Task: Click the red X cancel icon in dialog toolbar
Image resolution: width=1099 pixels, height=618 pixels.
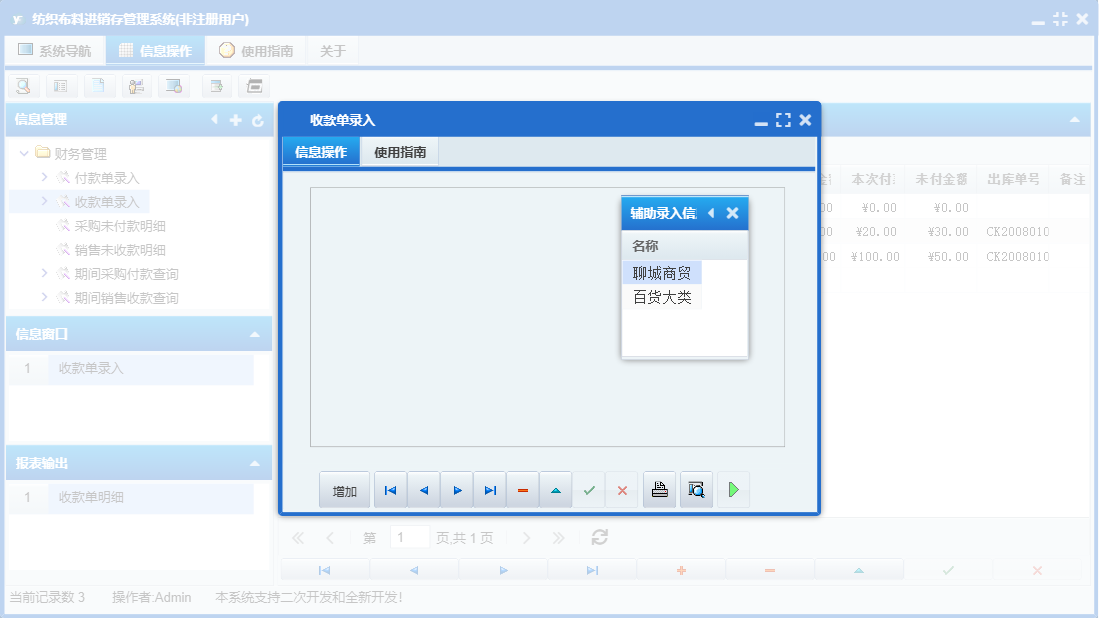Action: coord(622,490)
